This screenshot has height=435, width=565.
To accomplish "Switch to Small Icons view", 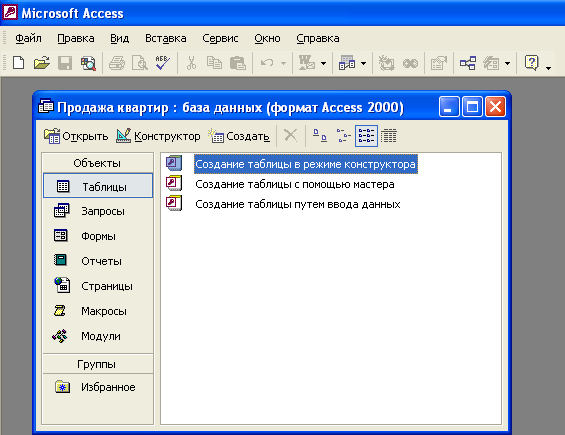I will click(x=343, y=136).
